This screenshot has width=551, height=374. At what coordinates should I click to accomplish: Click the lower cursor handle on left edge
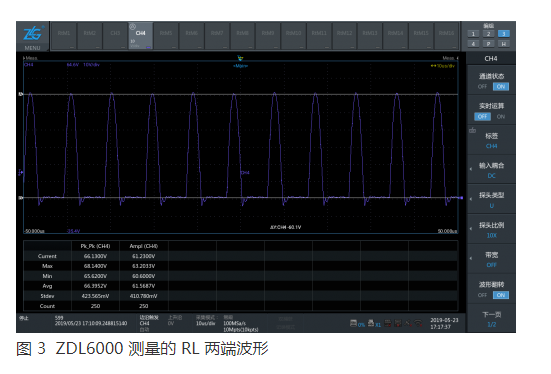click(x=21, y=198)
